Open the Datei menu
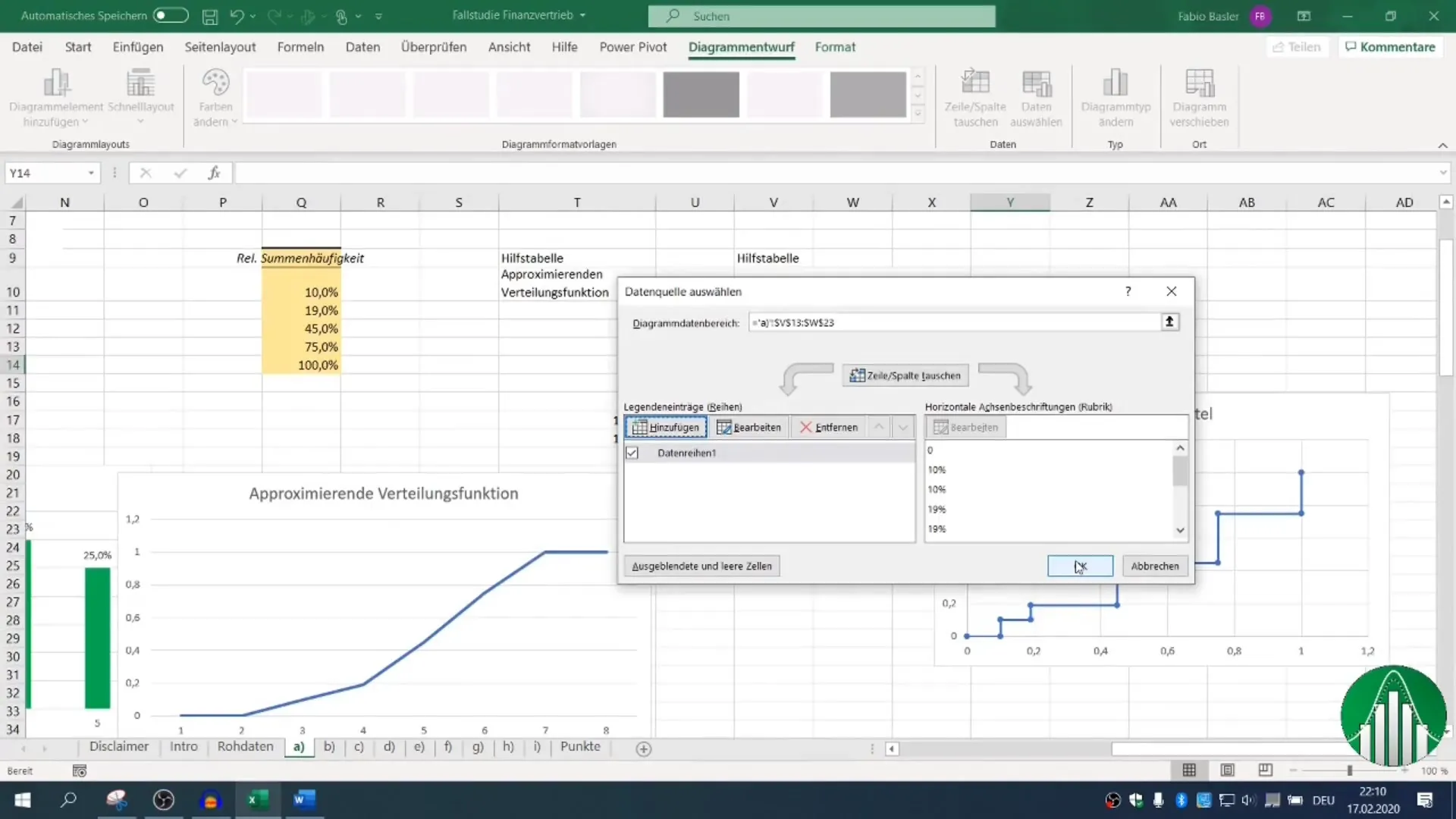 27,47
